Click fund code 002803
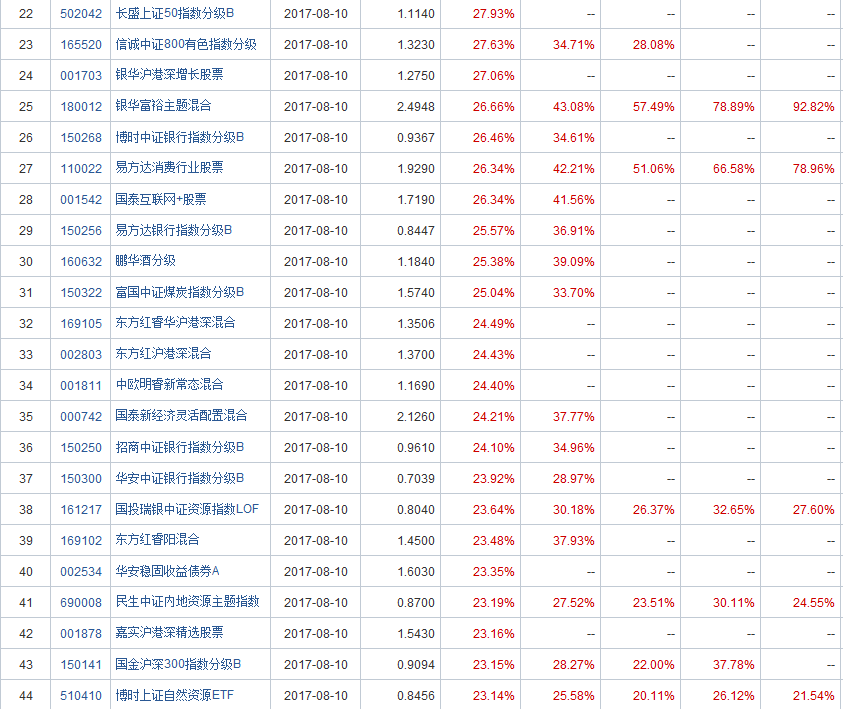This screenshot has width=843, height=709. pos(81,354)
